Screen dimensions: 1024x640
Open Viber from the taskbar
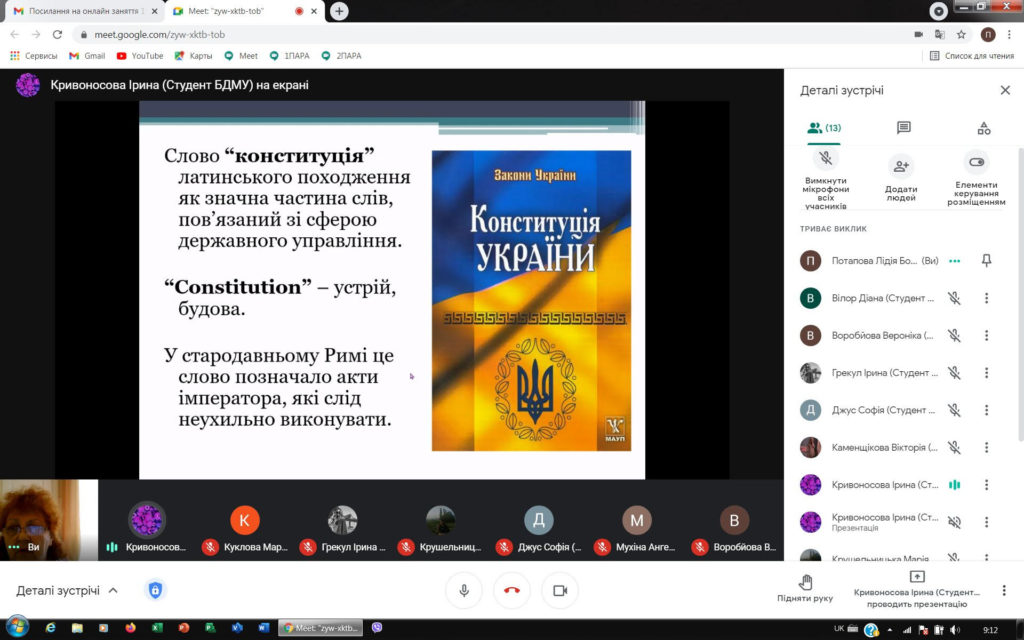pyautogui.click(x=377, y=628)
